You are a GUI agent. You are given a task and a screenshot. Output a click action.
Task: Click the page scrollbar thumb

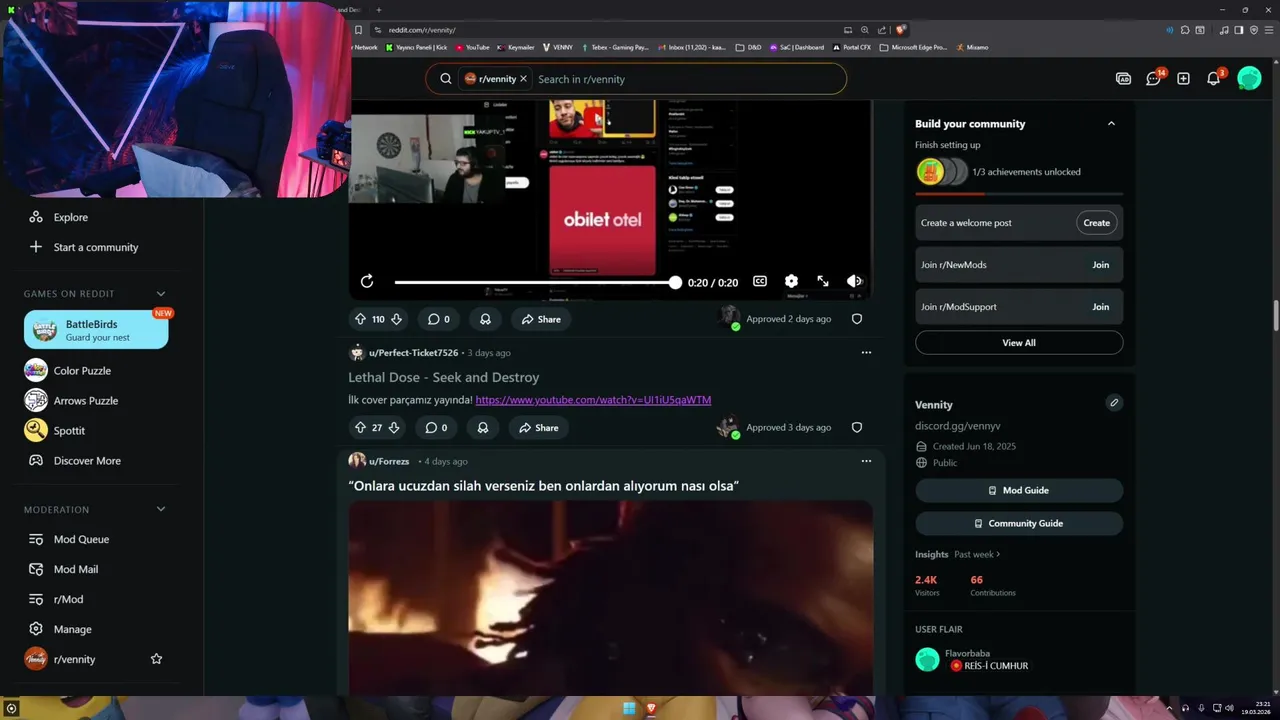(1275, 315)
